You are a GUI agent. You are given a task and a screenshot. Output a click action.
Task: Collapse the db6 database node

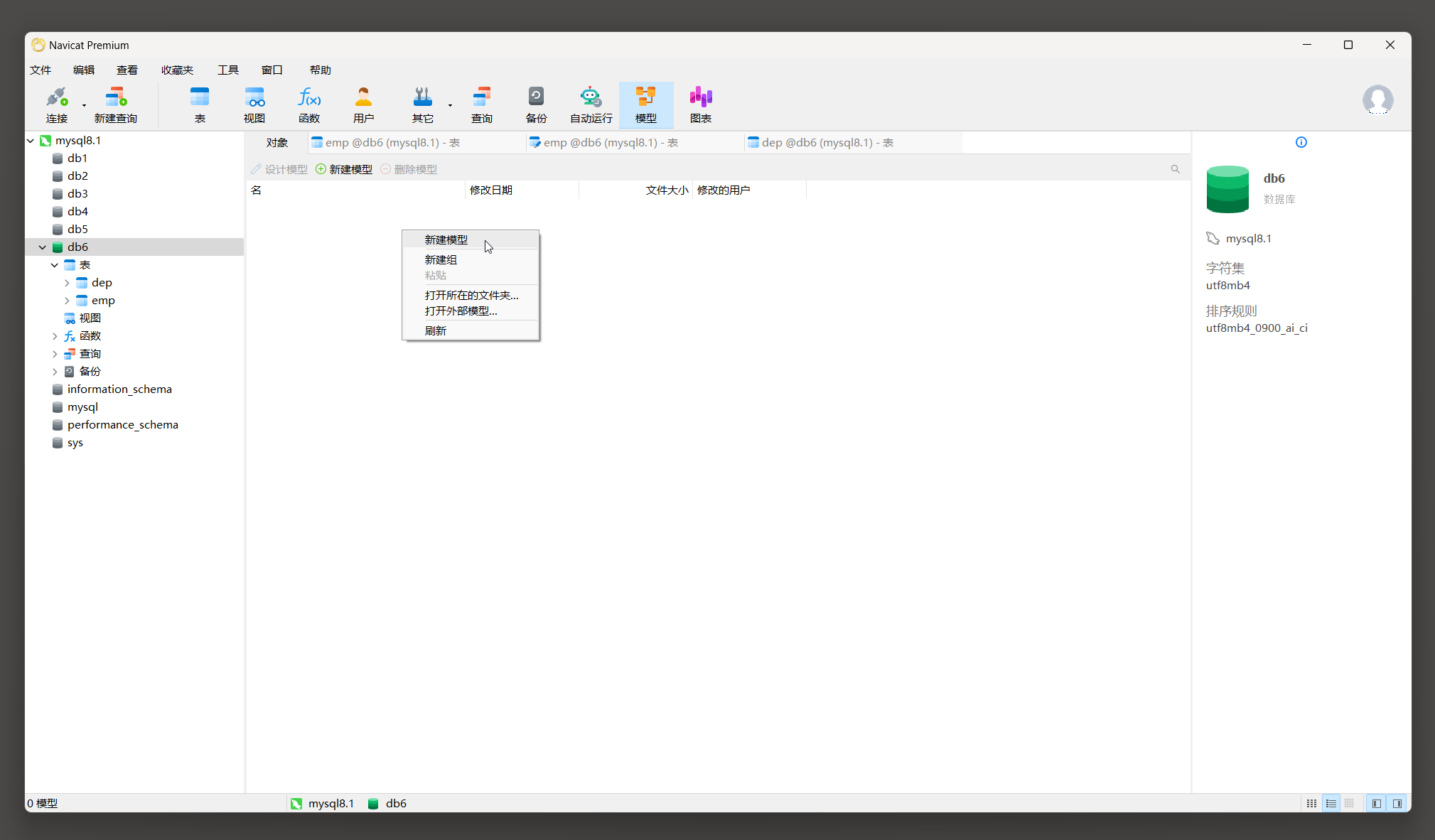point(43,247)
